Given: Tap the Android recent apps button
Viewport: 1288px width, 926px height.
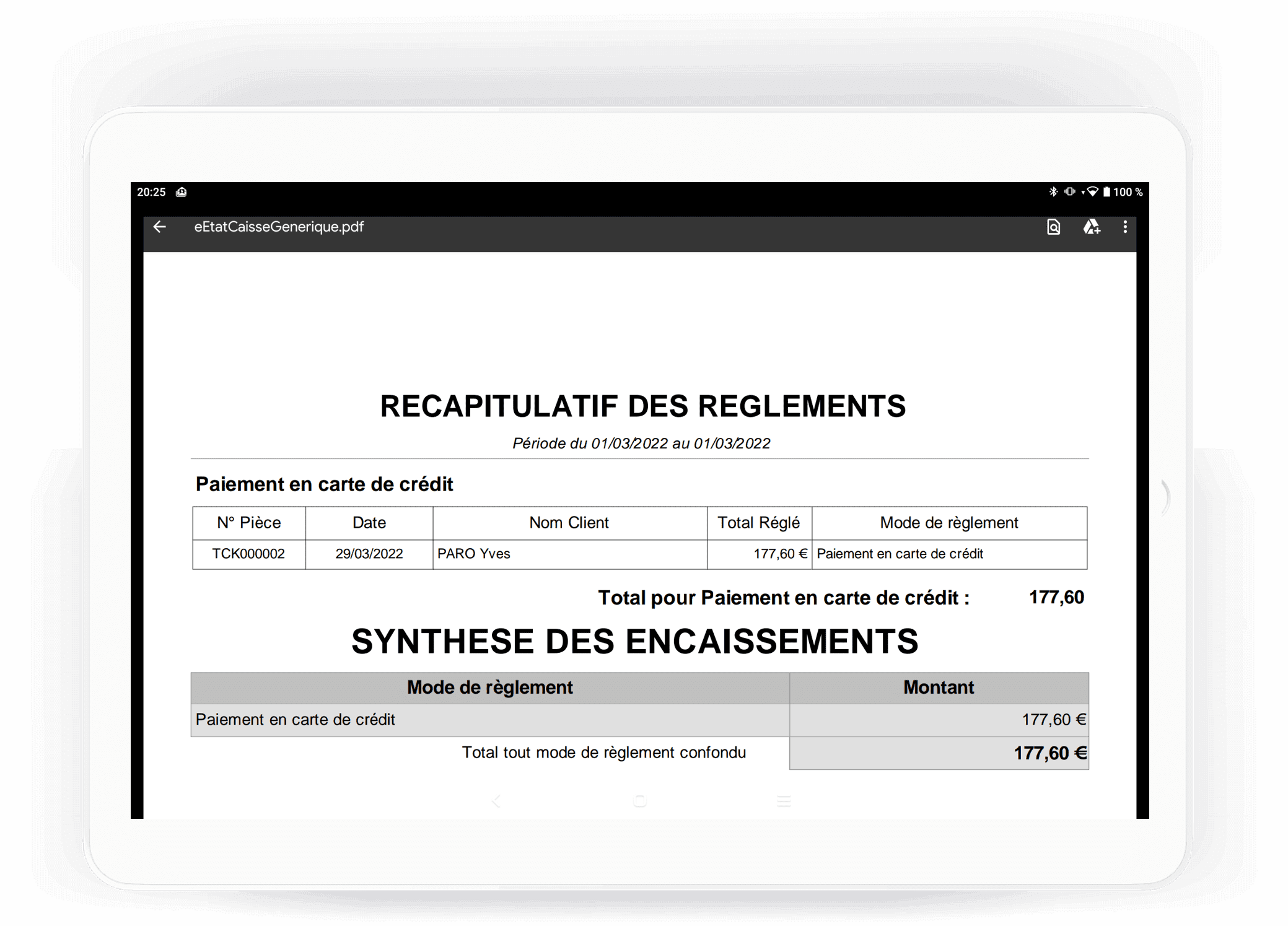Looking at the screenshot, I should click(x=784, y=801).
